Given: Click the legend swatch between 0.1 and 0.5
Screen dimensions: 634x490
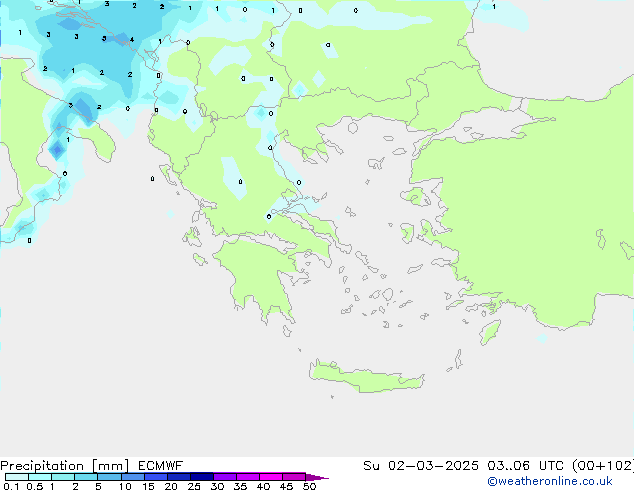Looking at the screenshot, I should pyautogui.click(x=17, y=477).
